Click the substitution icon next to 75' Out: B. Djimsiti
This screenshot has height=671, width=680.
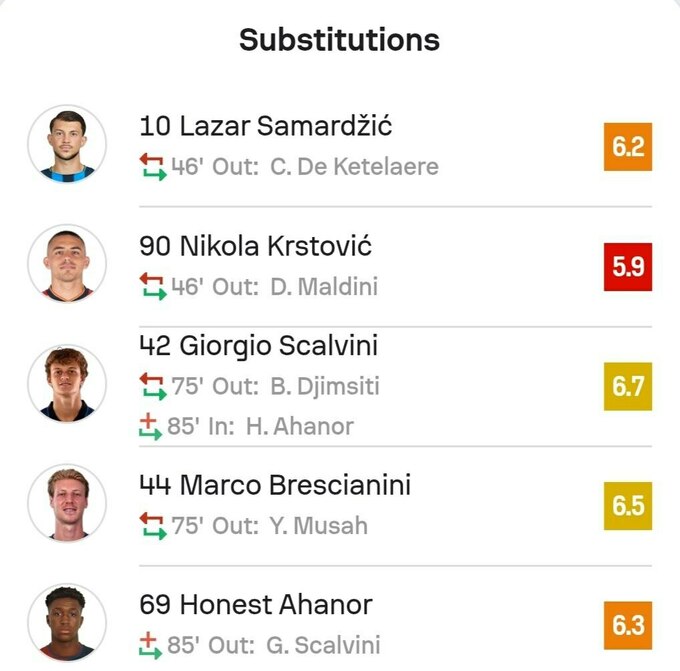152,386
